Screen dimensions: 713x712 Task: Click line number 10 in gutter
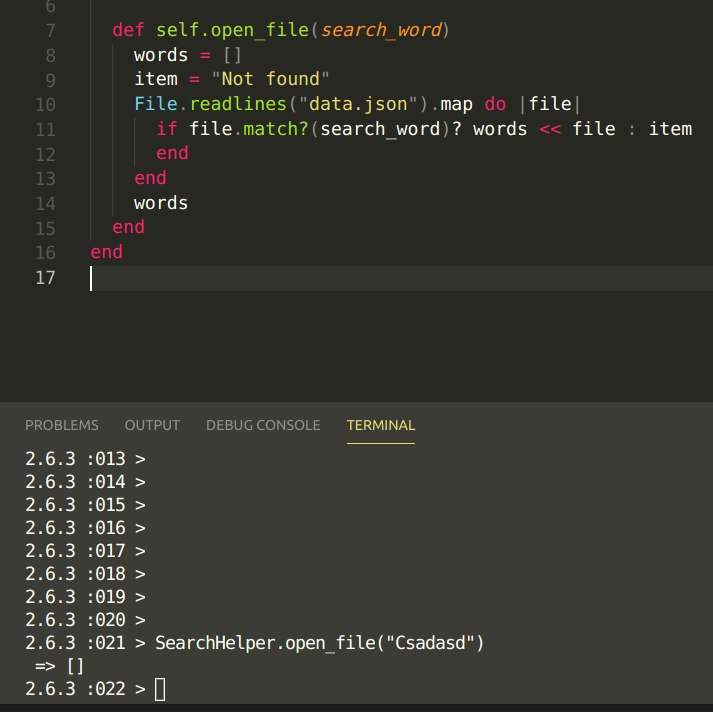(45, 105)
